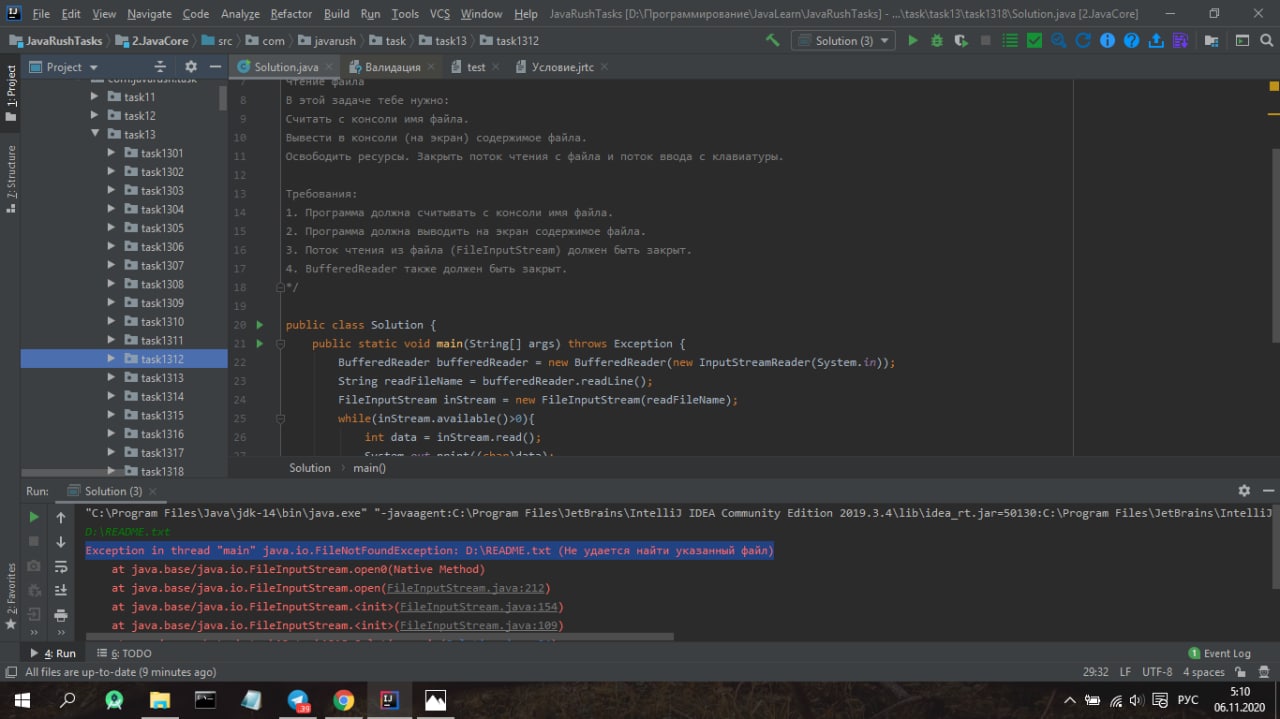Expand the task1310 folder
Viewport: 1280px width, 719px height.
coord(112,322)
